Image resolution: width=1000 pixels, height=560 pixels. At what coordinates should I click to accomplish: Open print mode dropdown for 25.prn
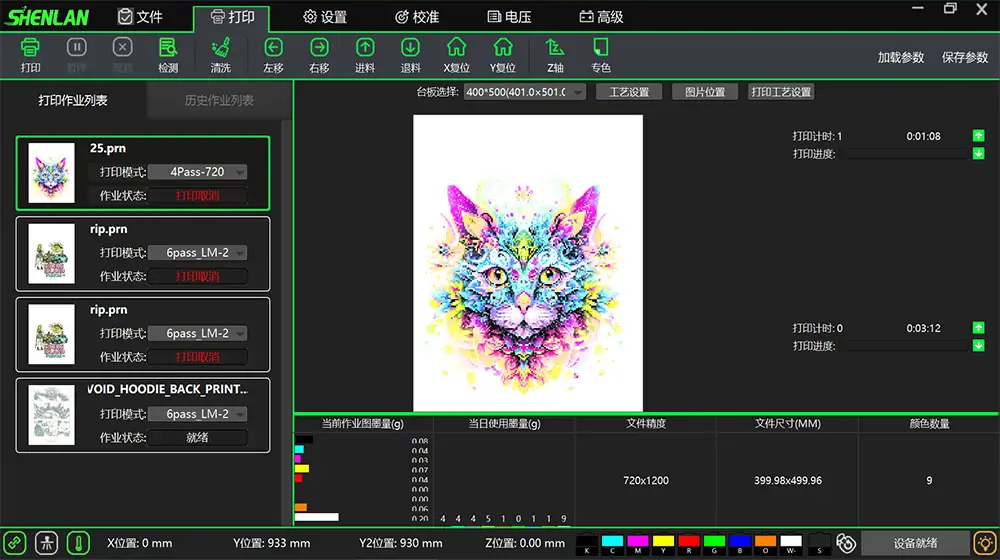coord(197,172)
